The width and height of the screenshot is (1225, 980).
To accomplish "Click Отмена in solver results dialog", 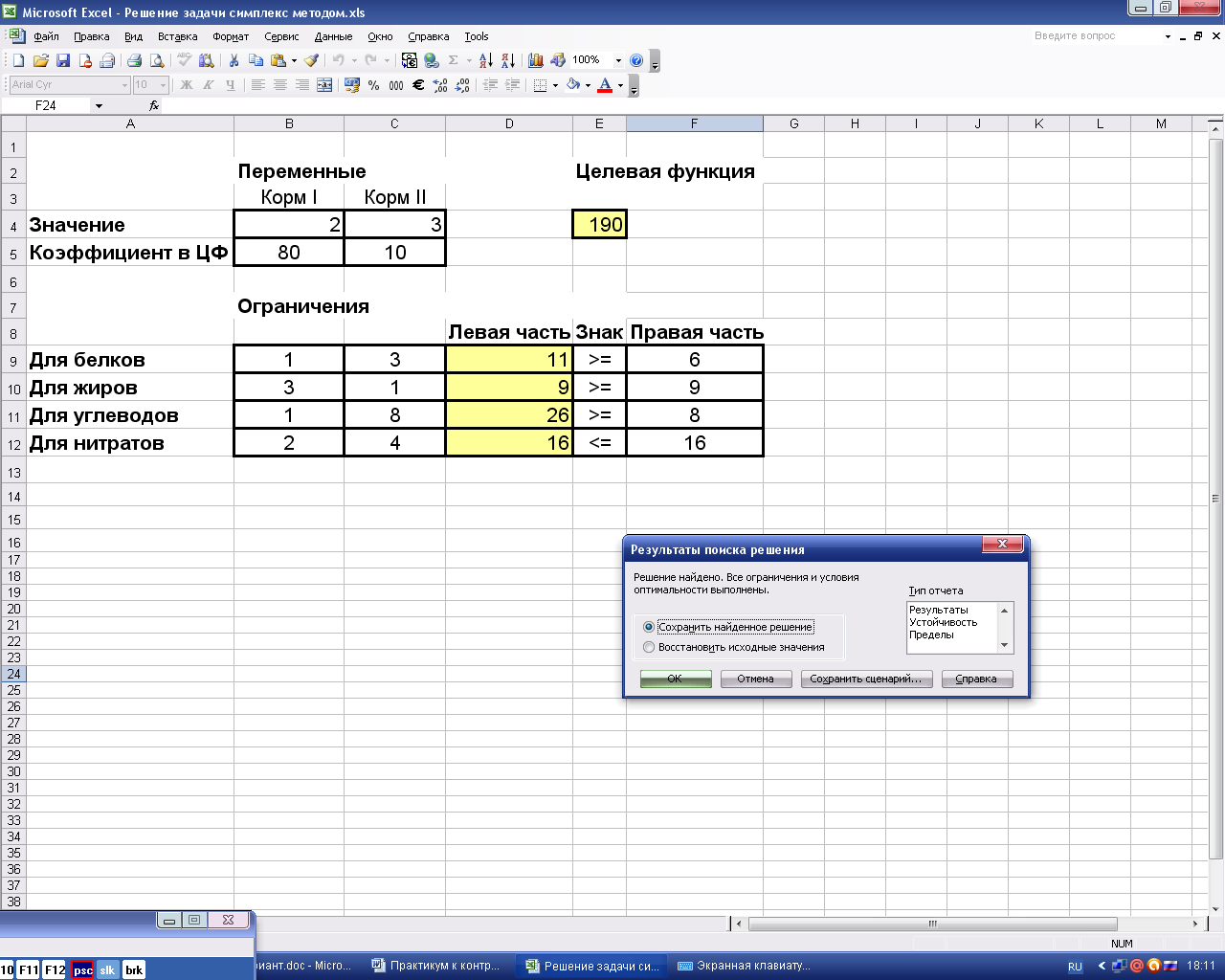I will pyautogui.click(x=755, y=679).
